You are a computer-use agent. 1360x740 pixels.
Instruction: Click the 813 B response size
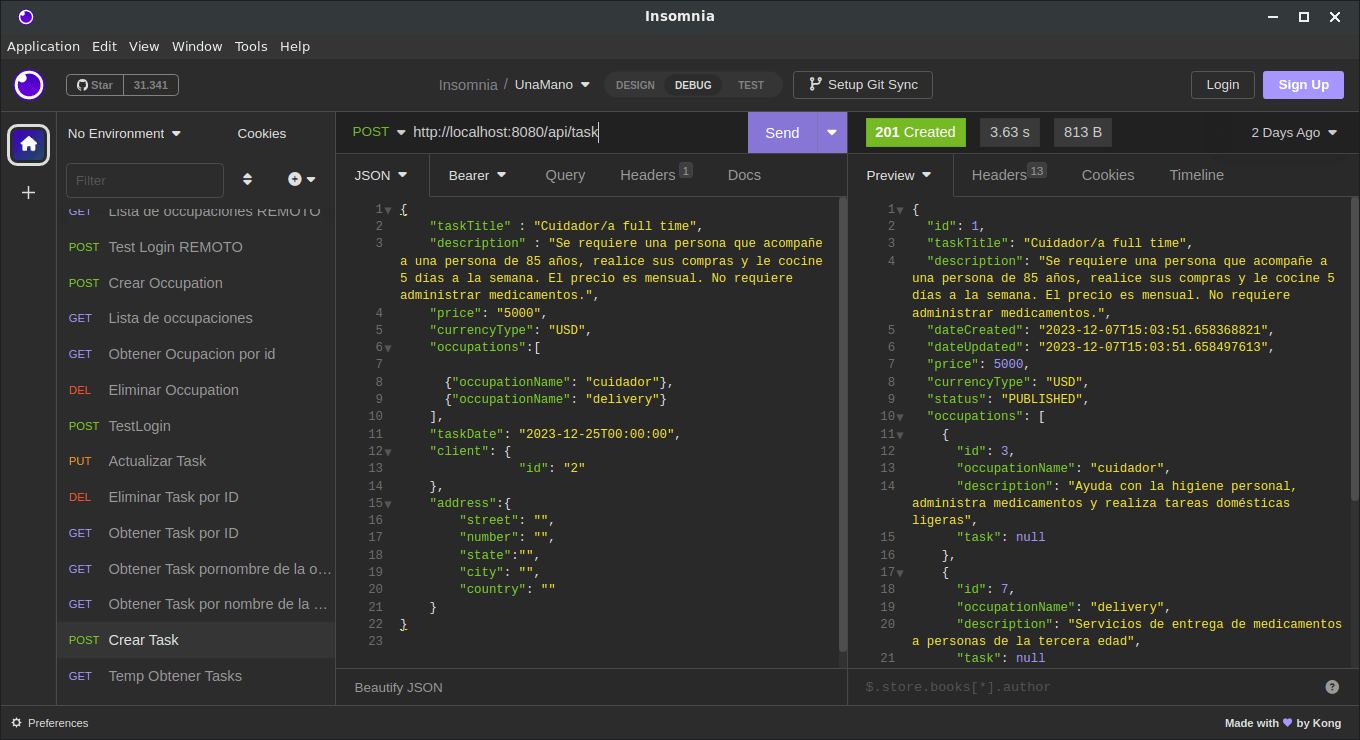click(x=1083, y=132)
